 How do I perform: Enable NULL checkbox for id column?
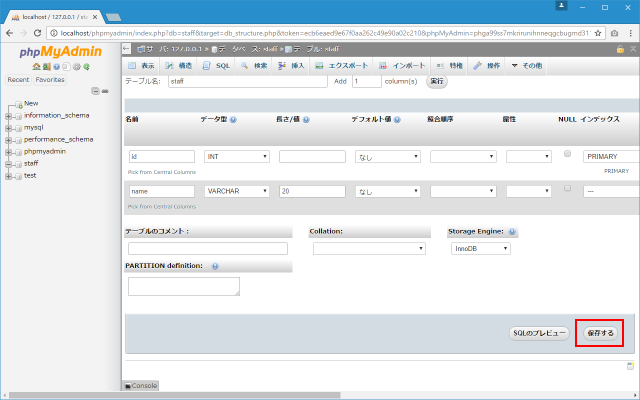click(567, 154)
